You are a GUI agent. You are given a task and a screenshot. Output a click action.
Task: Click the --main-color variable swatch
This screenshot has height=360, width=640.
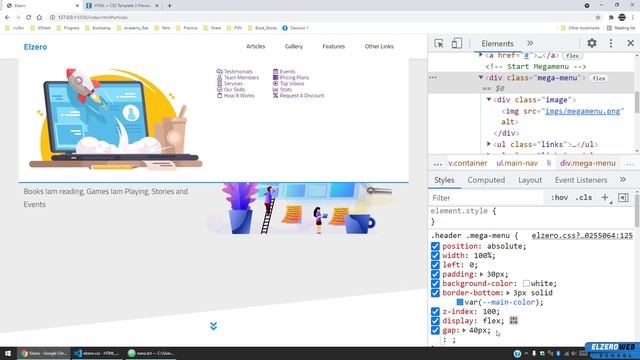460,302
